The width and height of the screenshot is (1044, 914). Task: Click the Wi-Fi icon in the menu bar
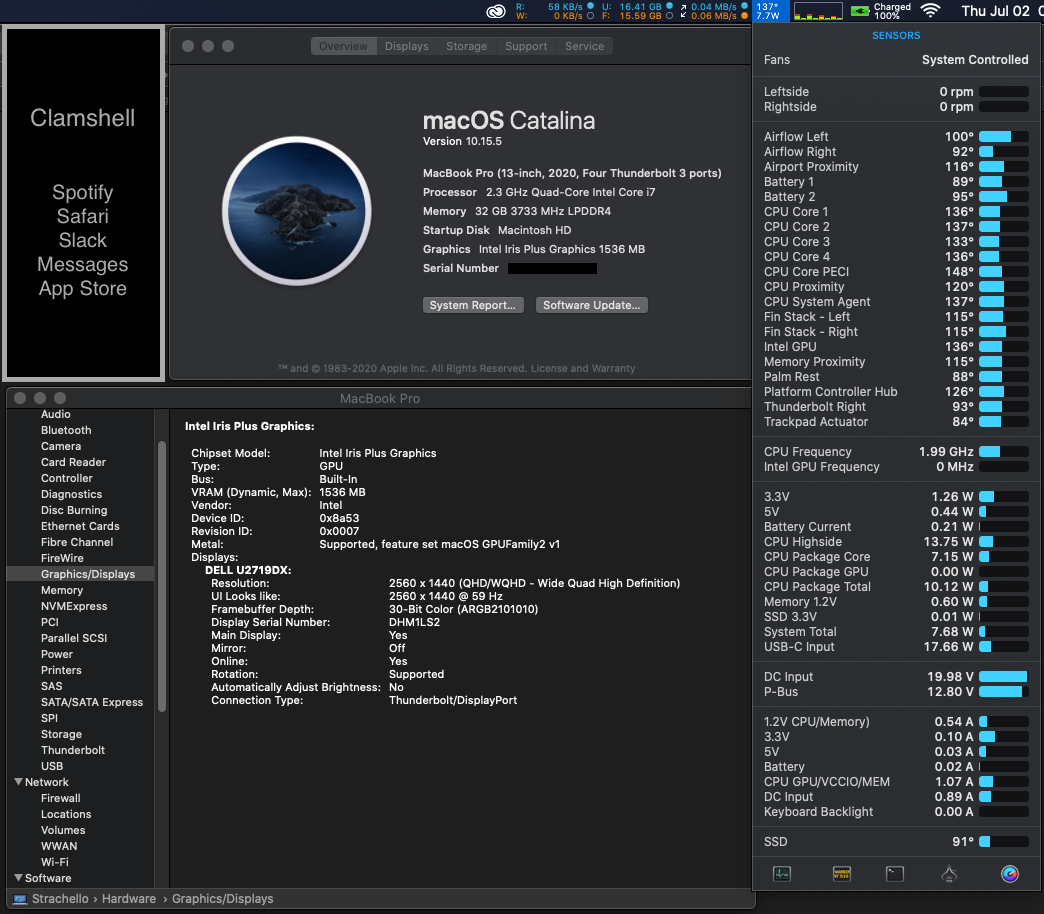pos(931,11)
